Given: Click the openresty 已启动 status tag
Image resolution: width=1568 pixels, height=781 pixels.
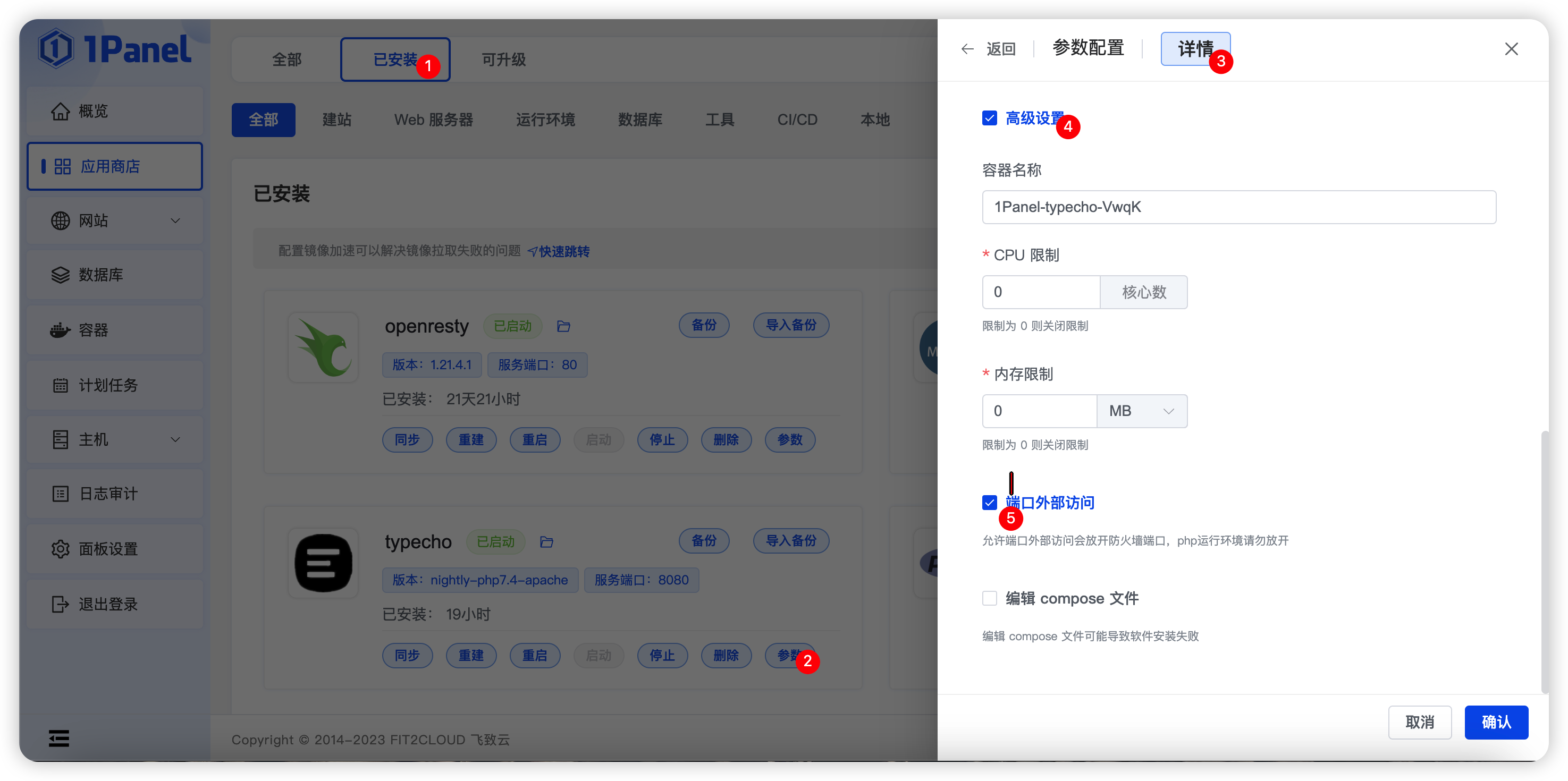Looking at the screenshot, I should pyautogui.click(x=512, y=327).
